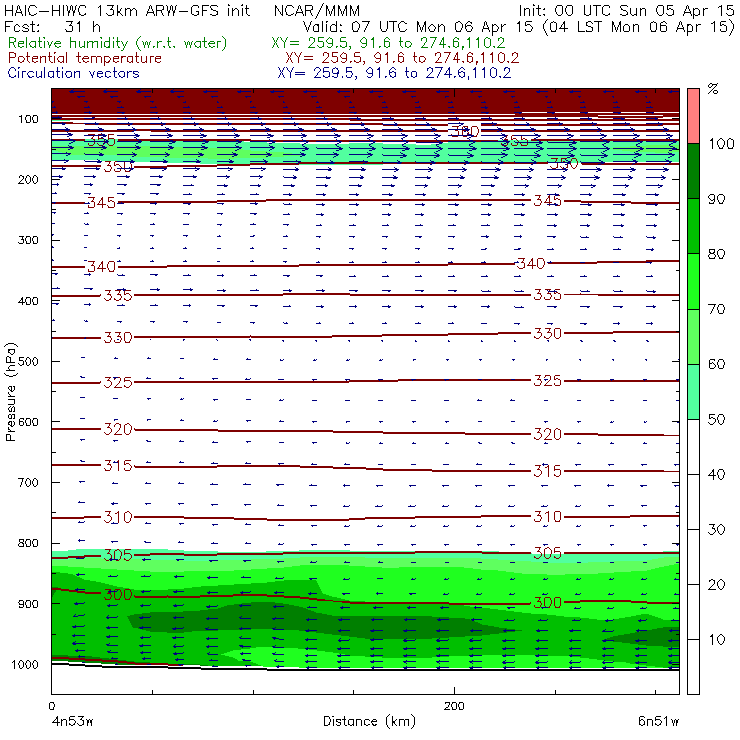The width and height of the screenshot is (740, 740).
Task: Click the colorbar "80" value label
Action: pyautogui.click(x=716, y=254)
